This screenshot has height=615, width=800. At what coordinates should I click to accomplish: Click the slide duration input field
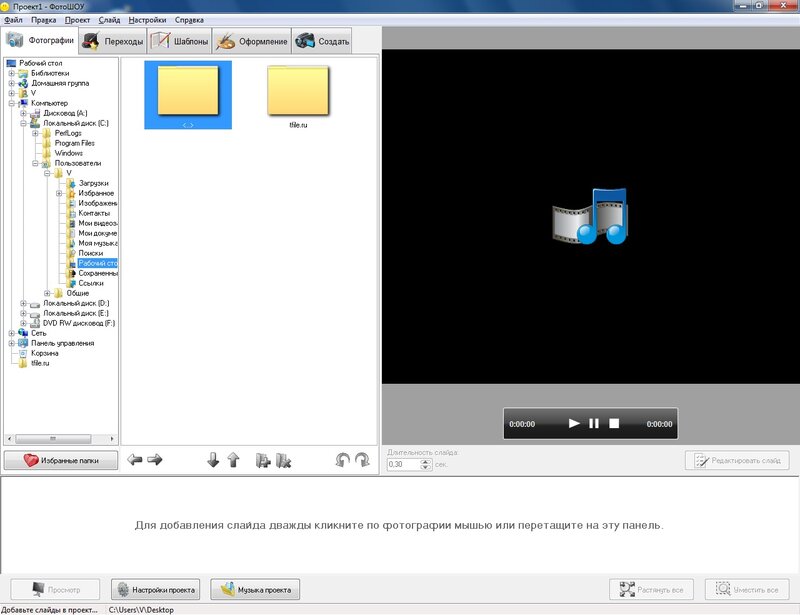tap(403, 464)
